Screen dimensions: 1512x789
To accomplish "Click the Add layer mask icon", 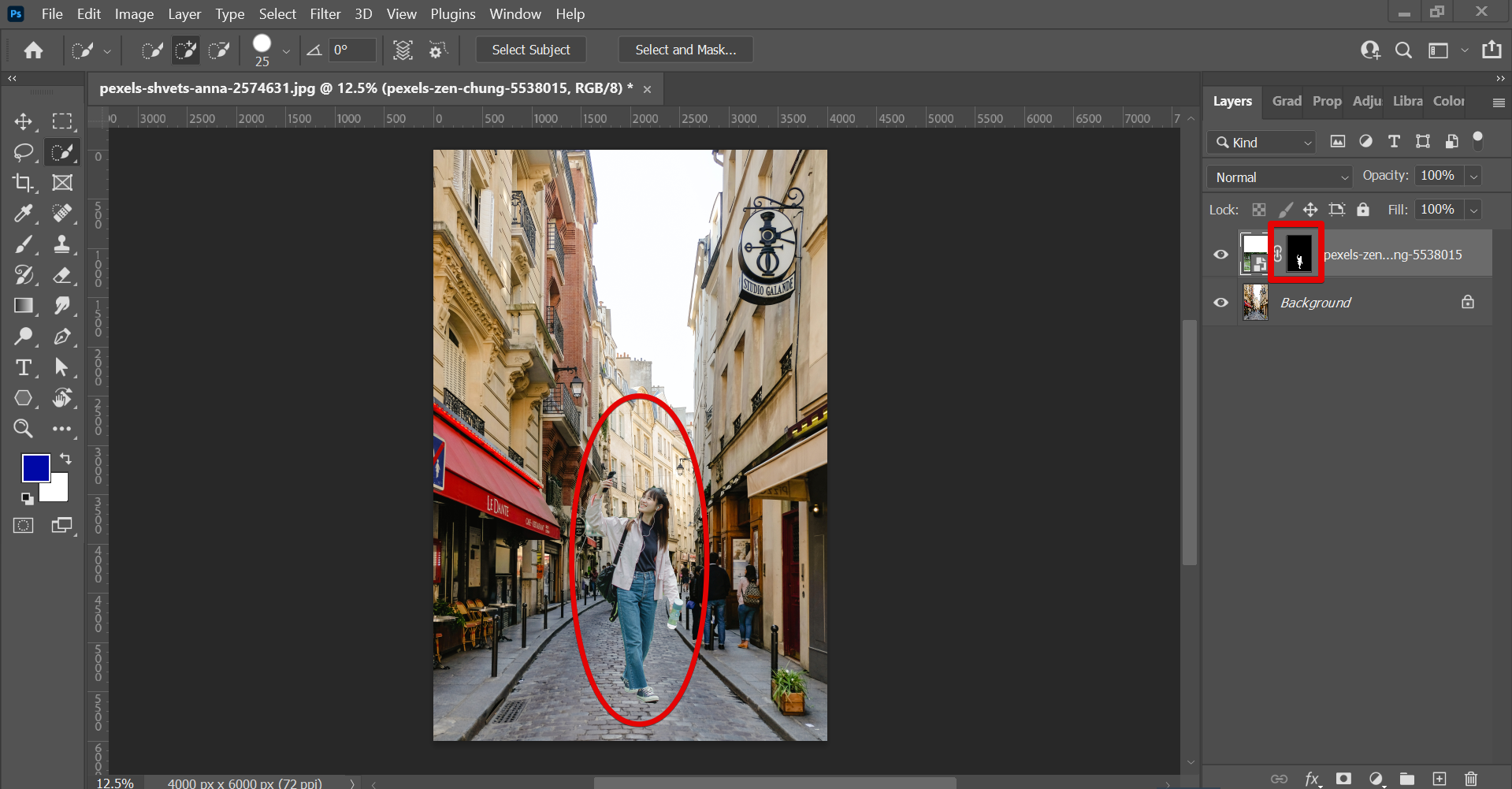I will pos(1343,779).
